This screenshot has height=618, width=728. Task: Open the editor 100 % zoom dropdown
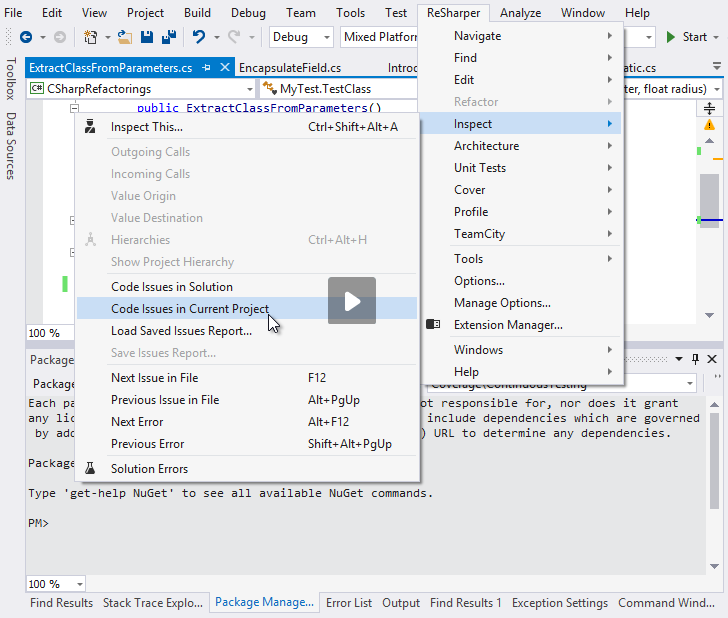50,333
